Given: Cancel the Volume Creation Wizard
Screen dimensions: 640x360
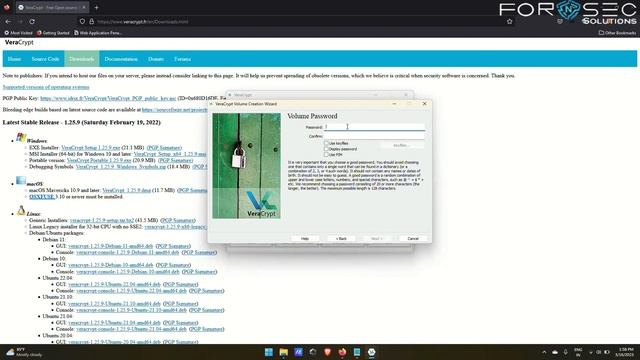Looking at the screenshot, I should (413, 238).
